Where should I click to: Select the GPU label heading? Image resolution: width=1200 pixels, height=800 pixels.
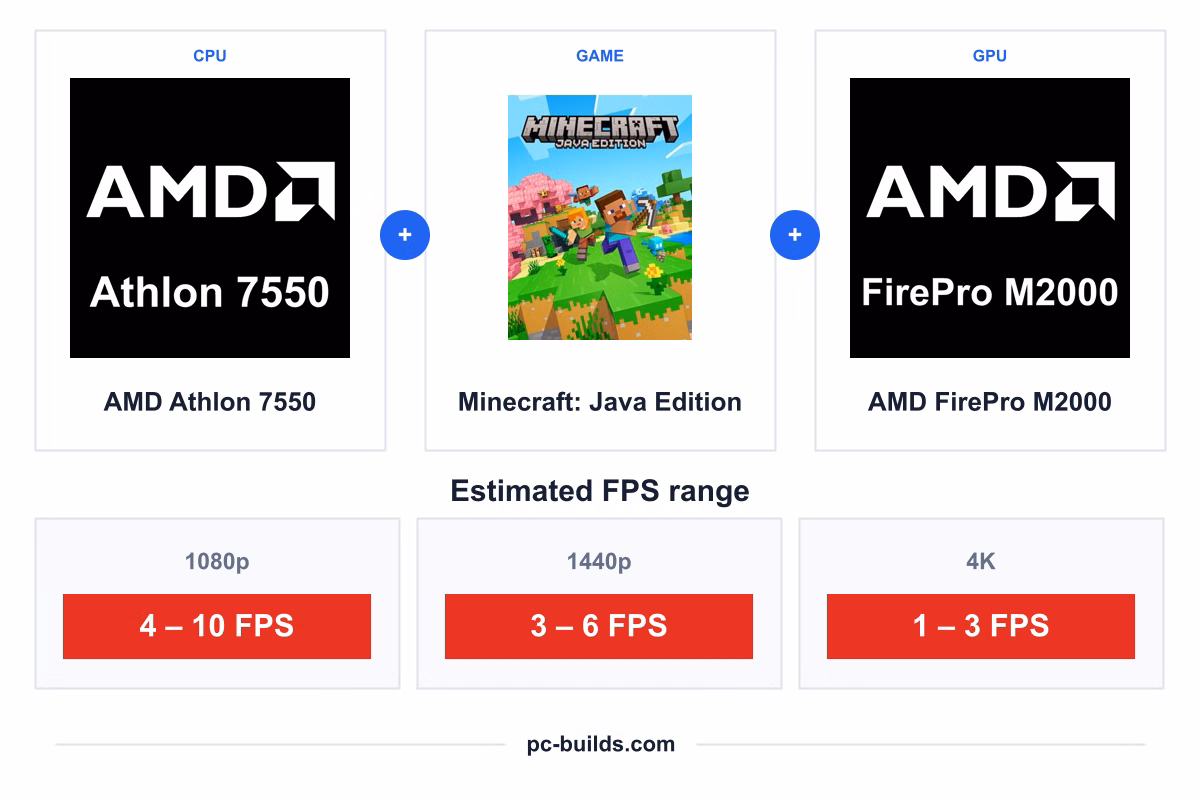click(x=990, y=56)
